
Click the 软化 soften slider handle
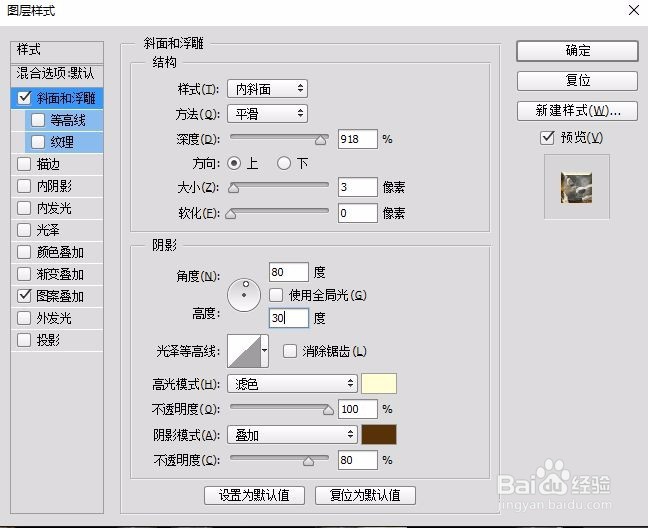[x=231, y=214]
